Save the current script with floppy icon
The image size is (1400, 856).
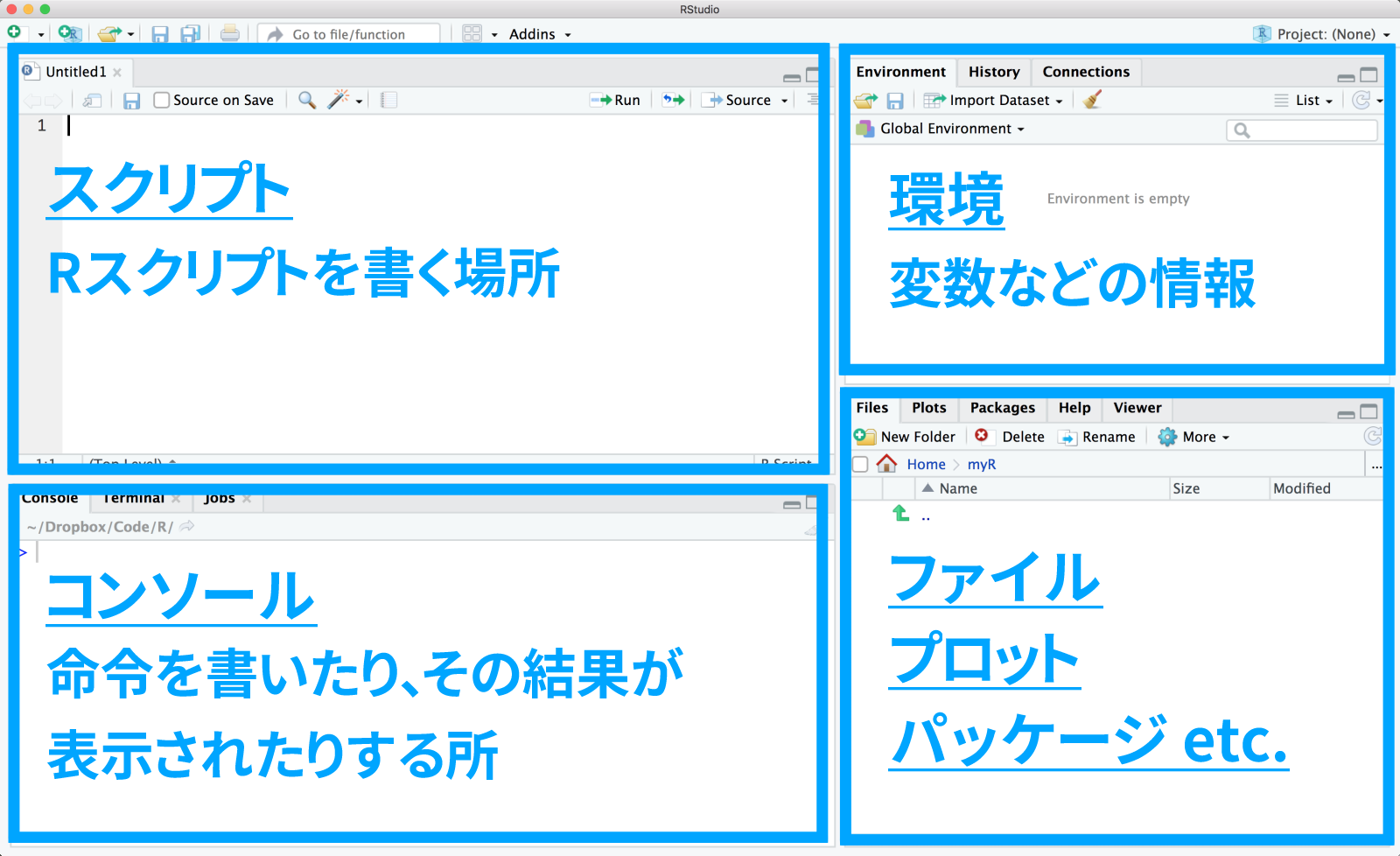131,101
